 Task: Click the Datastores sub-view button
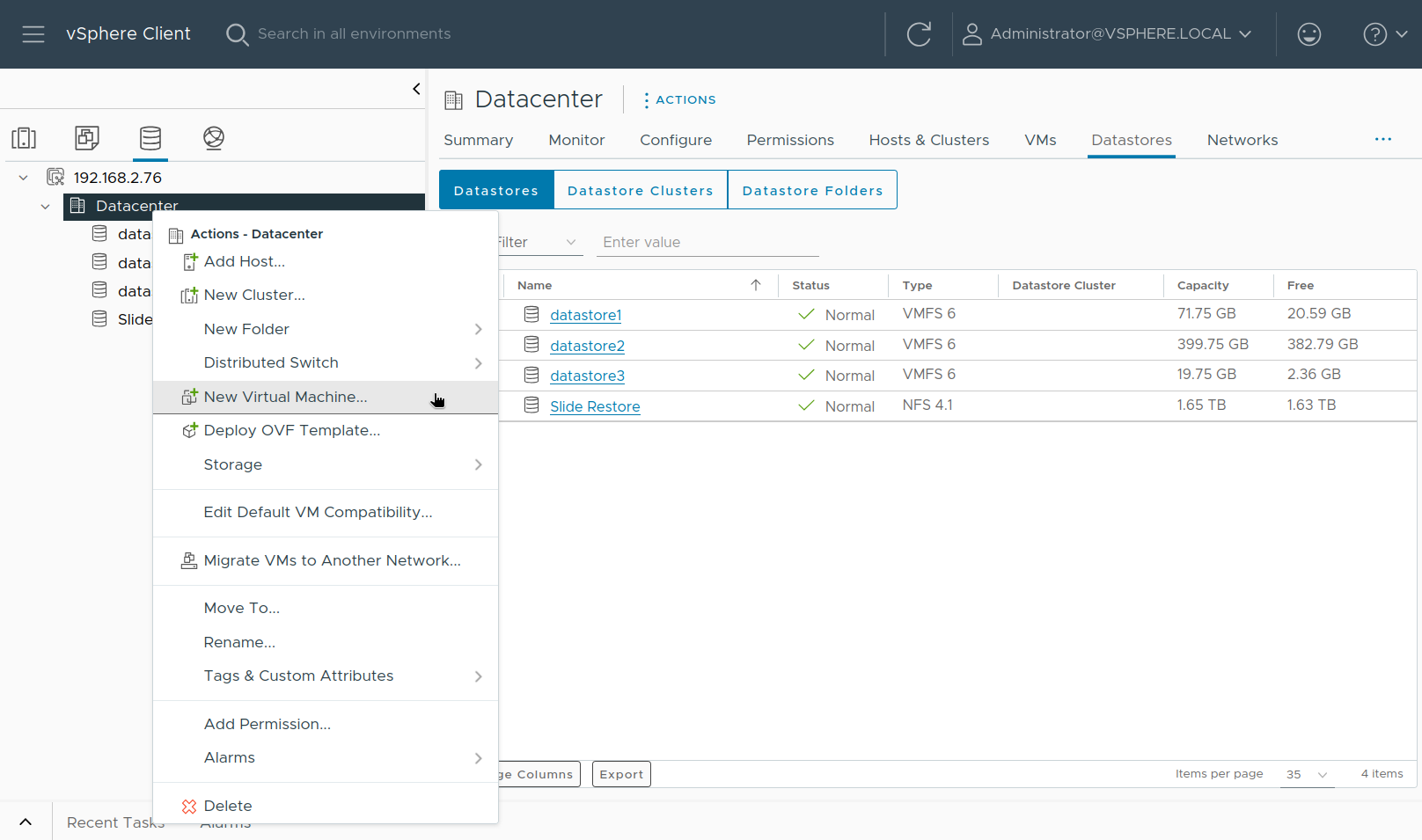click(496, 190)
